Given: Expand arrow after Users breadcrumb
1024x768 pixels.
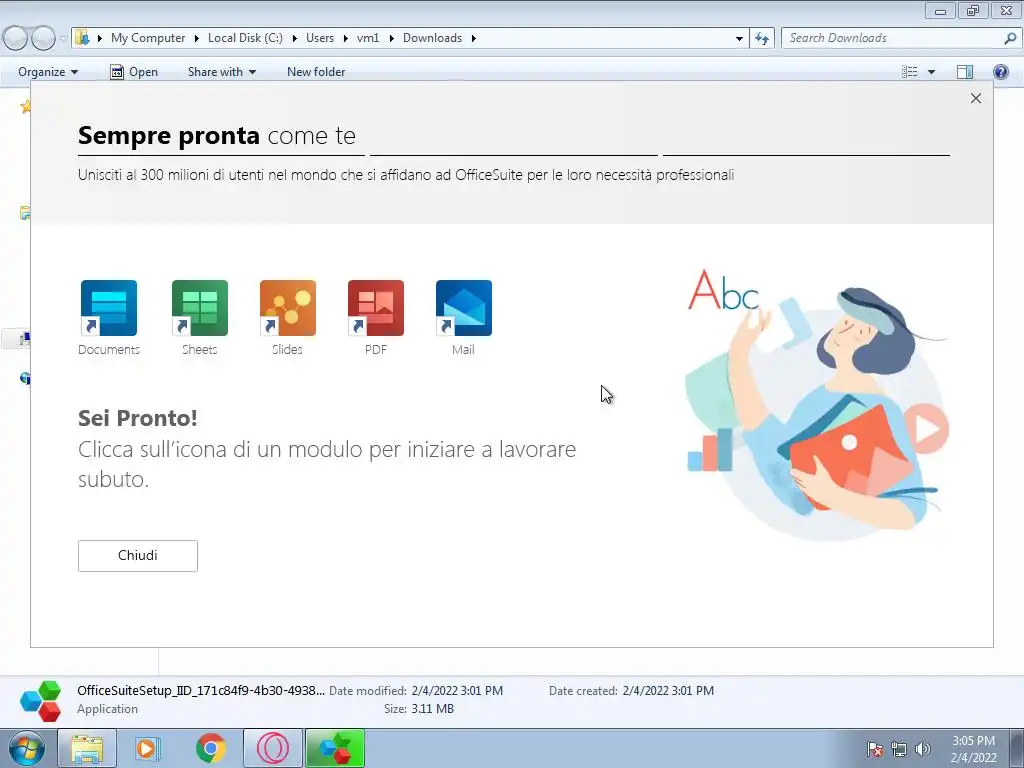Looking at the screenshot, I should coord(345,38).
